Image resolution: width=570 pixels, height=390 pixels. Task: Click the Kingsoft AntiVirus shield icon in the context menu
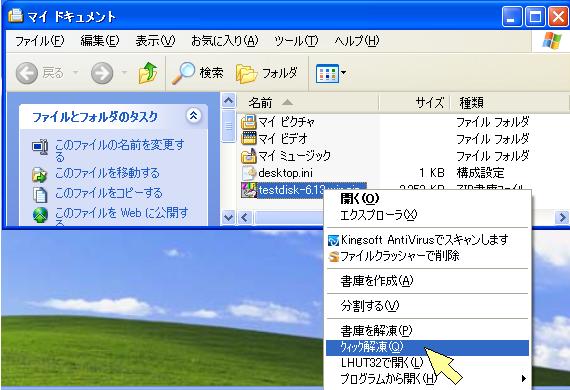point(333,240)
